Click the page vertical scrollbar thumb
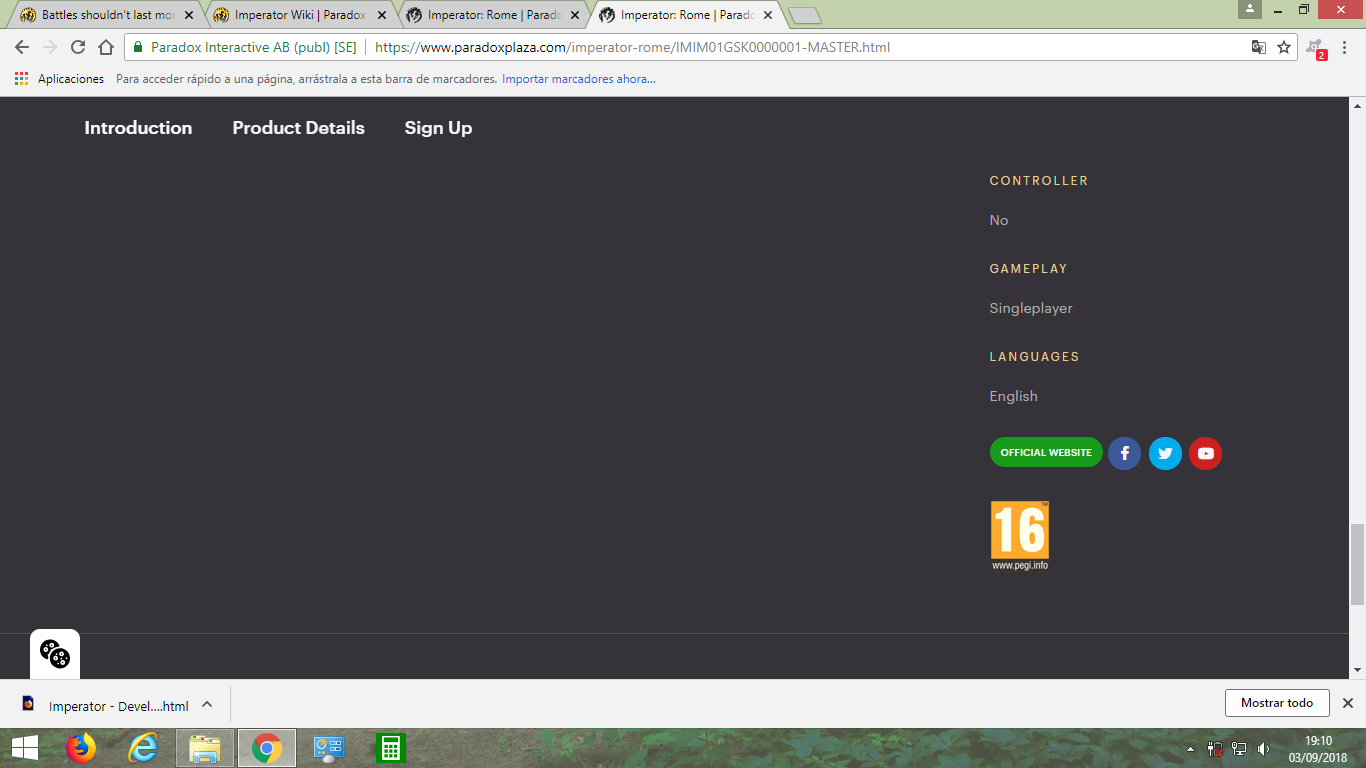Screen dimensions: 1366x768 coord(1357,565)
